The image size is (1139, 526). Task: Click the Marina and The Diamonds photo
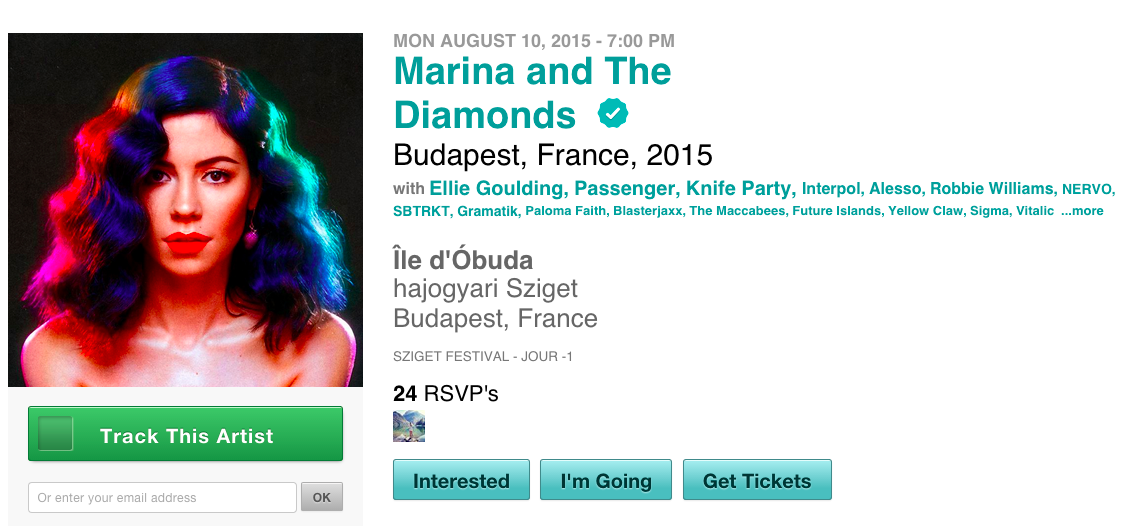coord(185,210)
